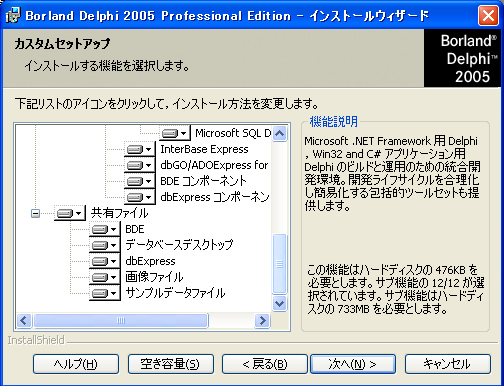Go back with the < 戻る(B) button

coord(265,364)
